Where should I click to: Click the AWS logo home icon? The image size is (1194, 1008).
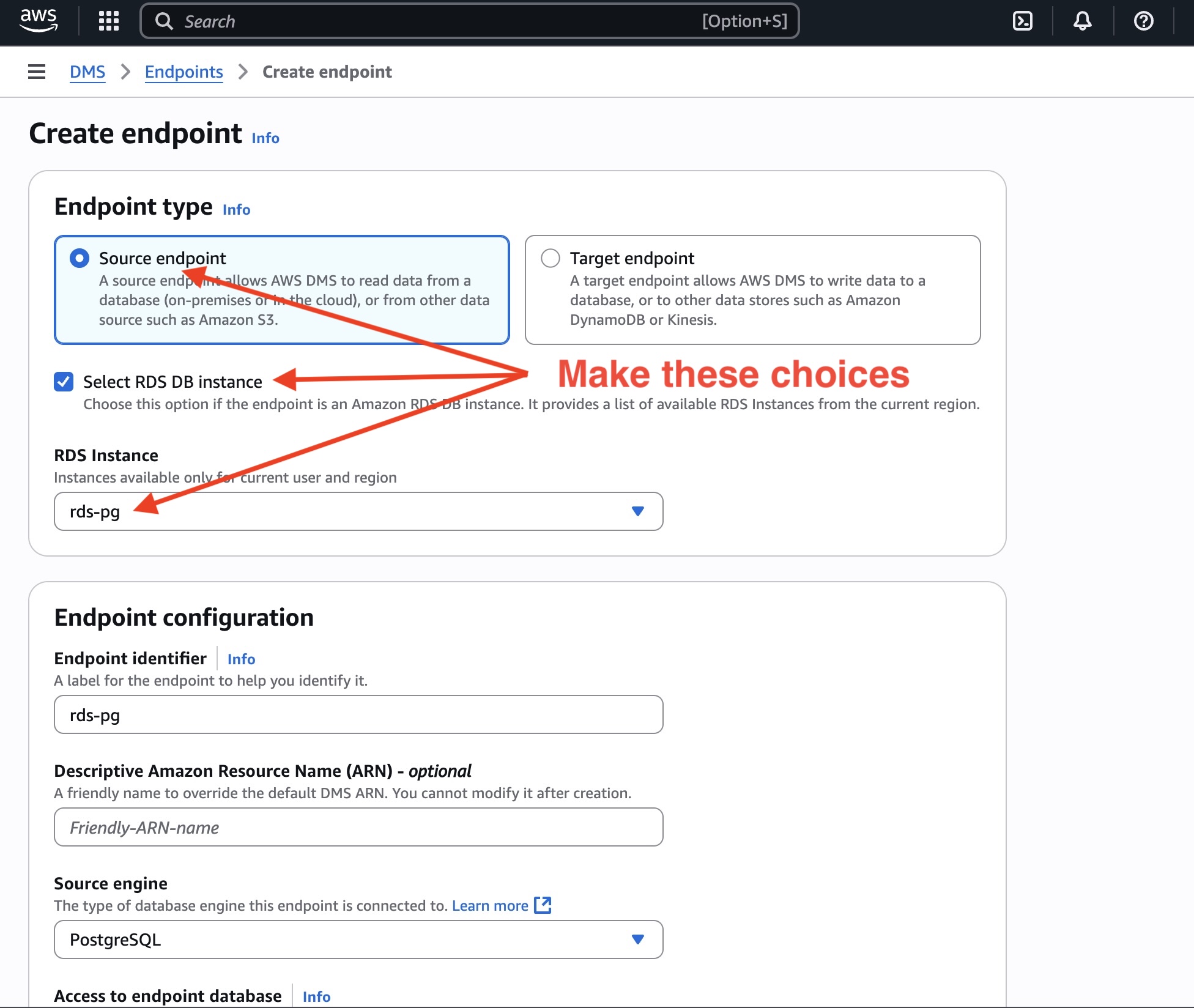click(x=39, y=21)
